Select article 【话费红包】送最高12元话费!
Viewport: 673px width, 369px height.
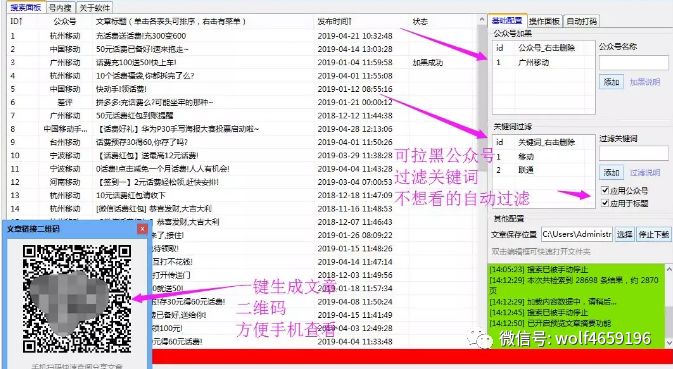148,155
